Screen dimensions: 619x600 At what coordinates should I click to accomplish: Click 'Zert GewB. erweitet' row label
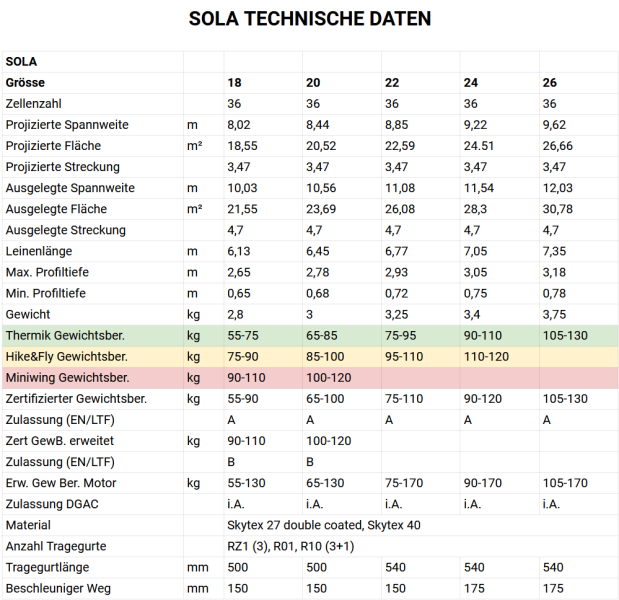tap(60, 441)
